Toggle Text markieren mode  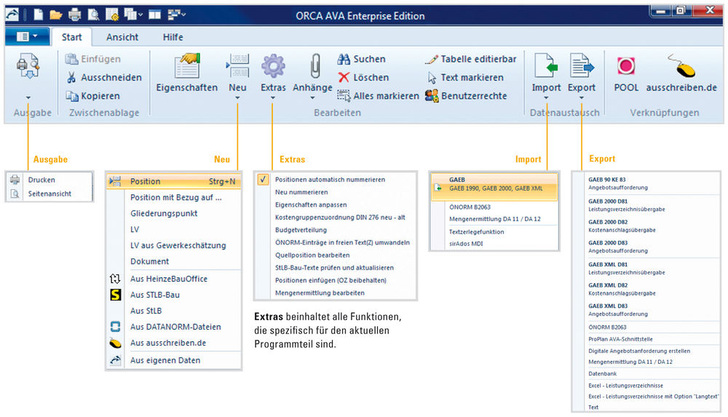[432, 77]
